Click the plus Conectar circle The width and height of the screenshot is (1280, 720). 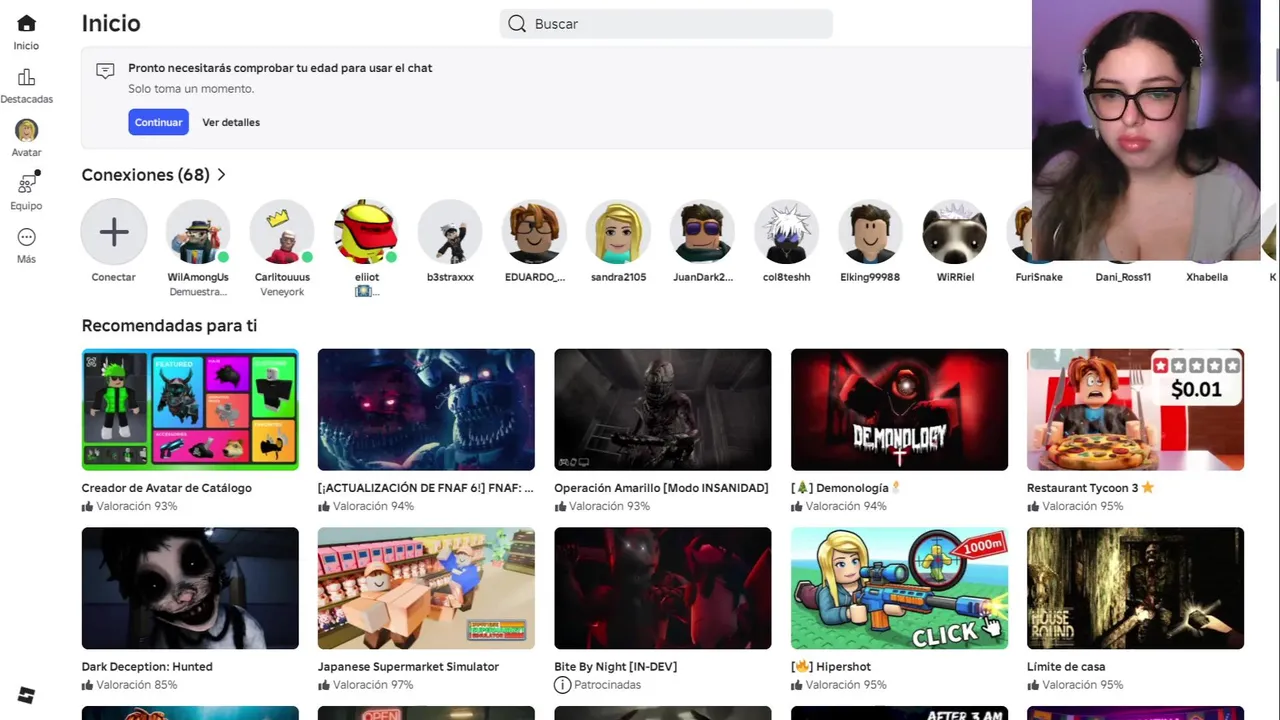pos(114,232)
